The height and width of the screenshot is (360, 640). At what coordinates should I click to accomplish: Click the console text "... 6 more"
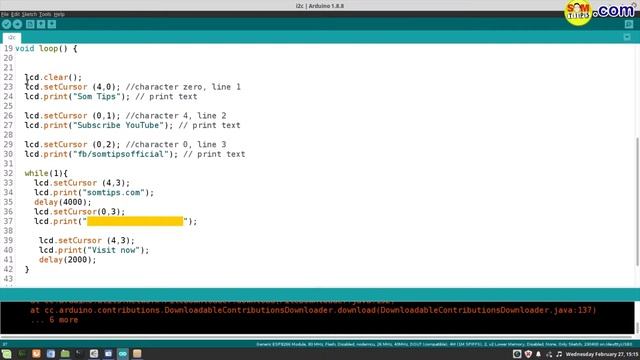click(54, 320)
